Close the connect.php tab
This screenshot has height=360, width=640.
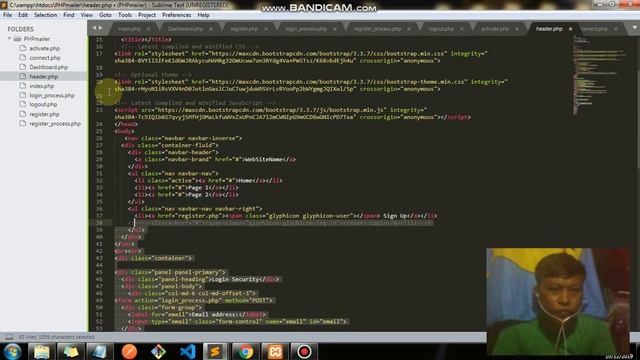616,29
